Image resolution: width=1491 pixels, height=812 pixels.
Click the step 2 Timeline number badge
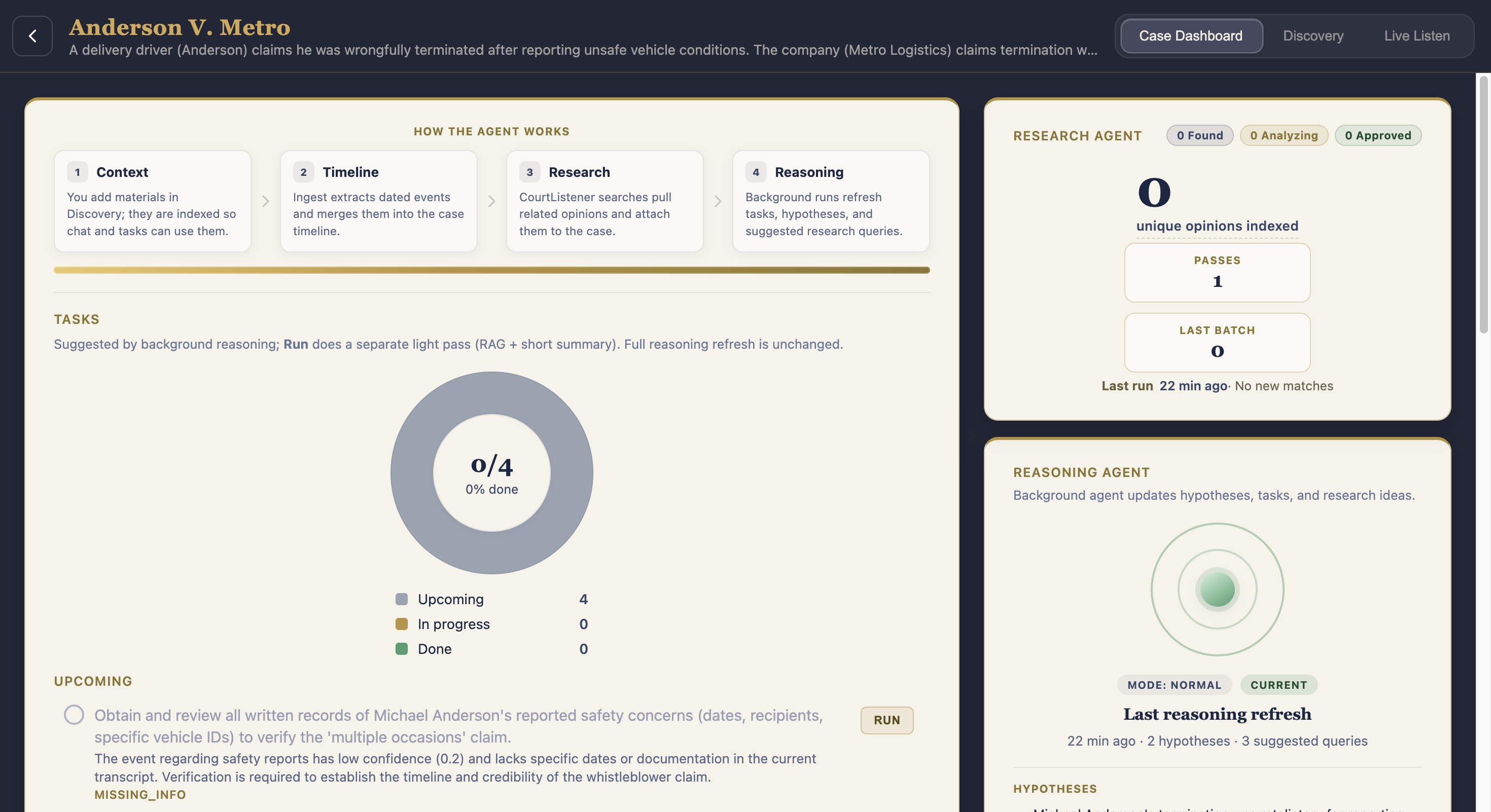[x=303, y=172]
